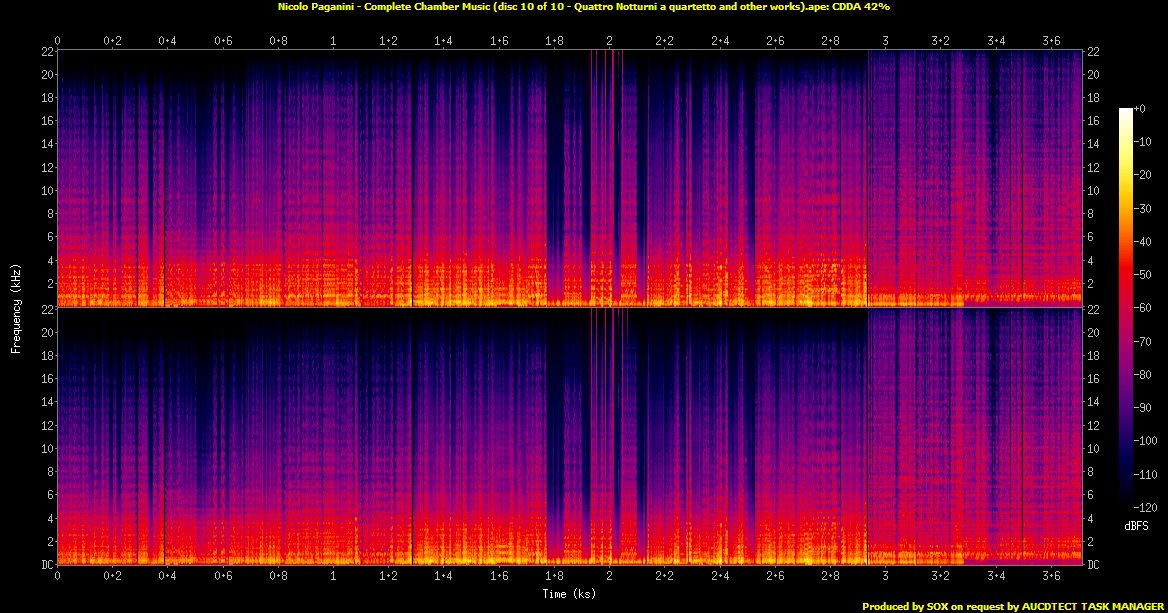This screenshot has width=1168, height=613.
Task: Select the +0 label on dBFS scale
Action: [1145, 108]
